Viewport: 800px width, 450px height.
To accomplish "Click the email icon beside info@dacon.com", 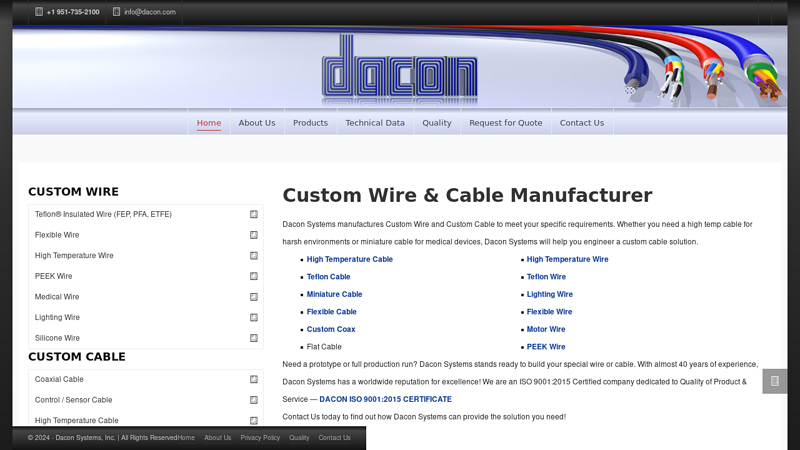I will click(x=116, y=12).
